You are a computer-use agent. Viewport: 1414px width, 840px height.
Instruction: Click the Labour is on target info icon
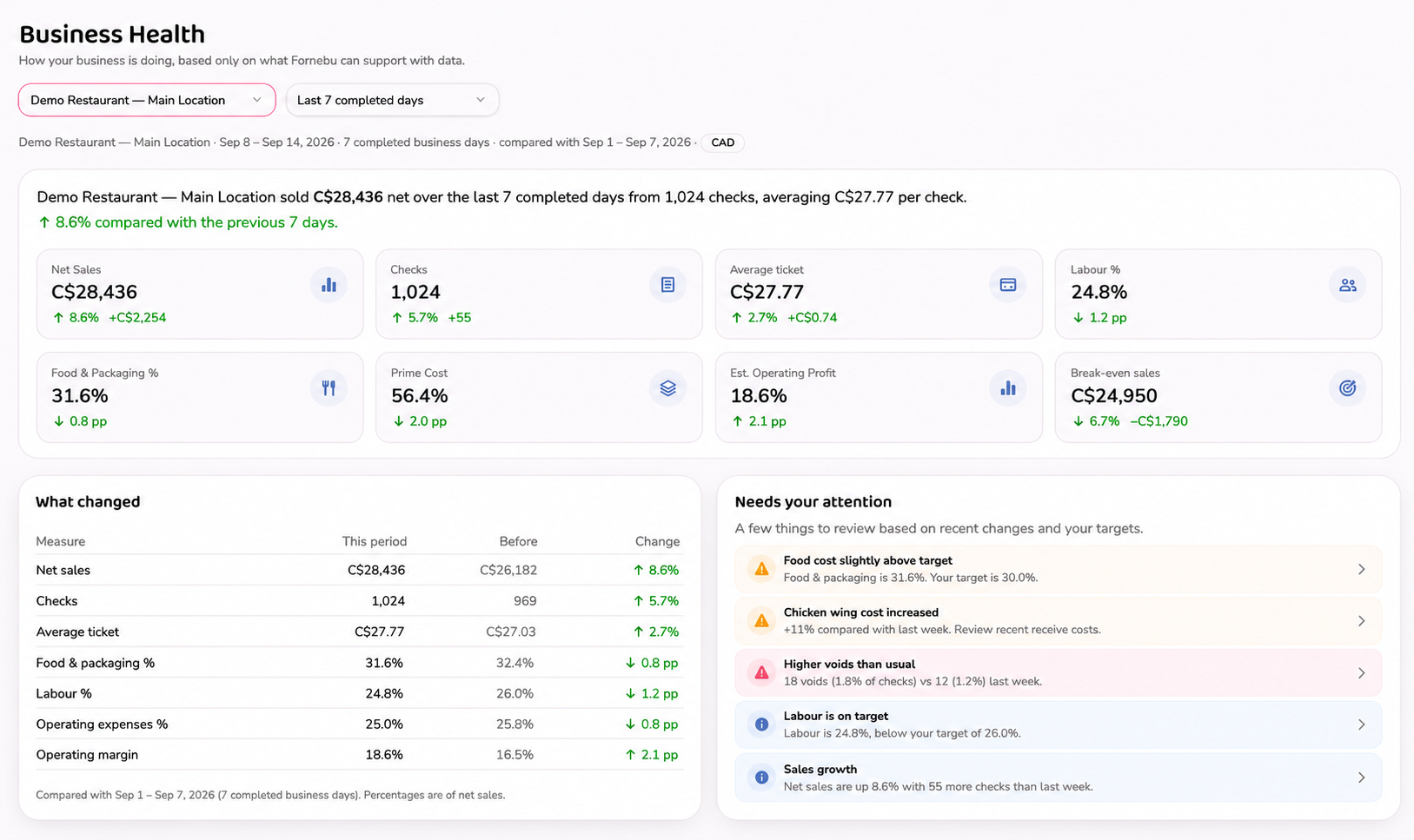(x=761, y=724)
